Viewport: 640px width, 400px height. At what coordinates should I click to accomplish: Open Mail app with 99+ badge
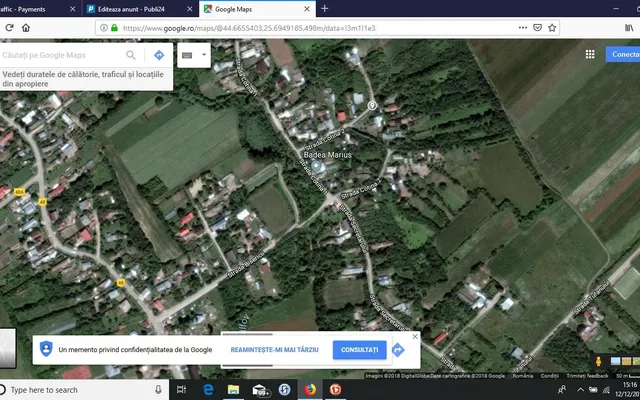pos(261,390)
